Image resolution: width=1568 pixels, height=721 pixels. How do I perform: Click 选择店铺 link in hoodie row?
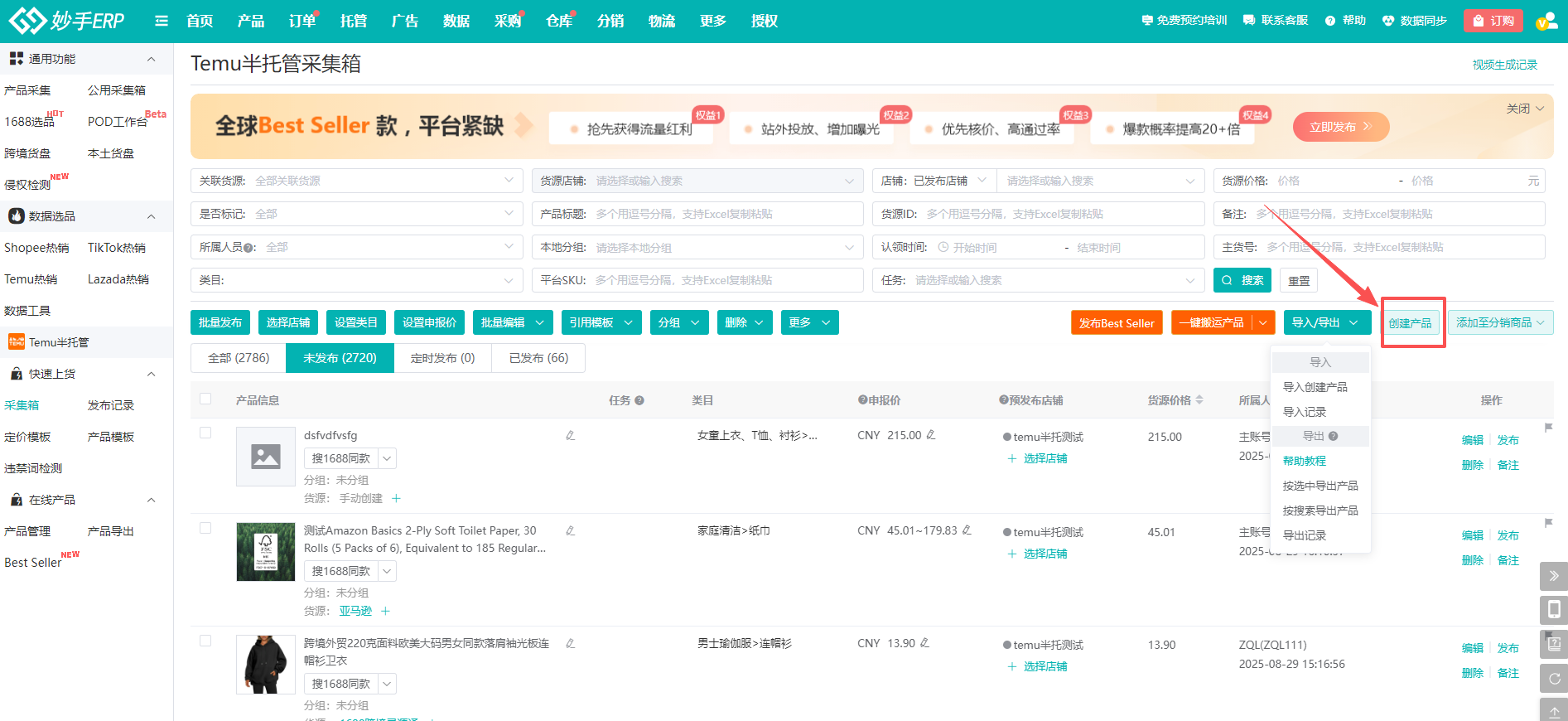point(1037,666)
